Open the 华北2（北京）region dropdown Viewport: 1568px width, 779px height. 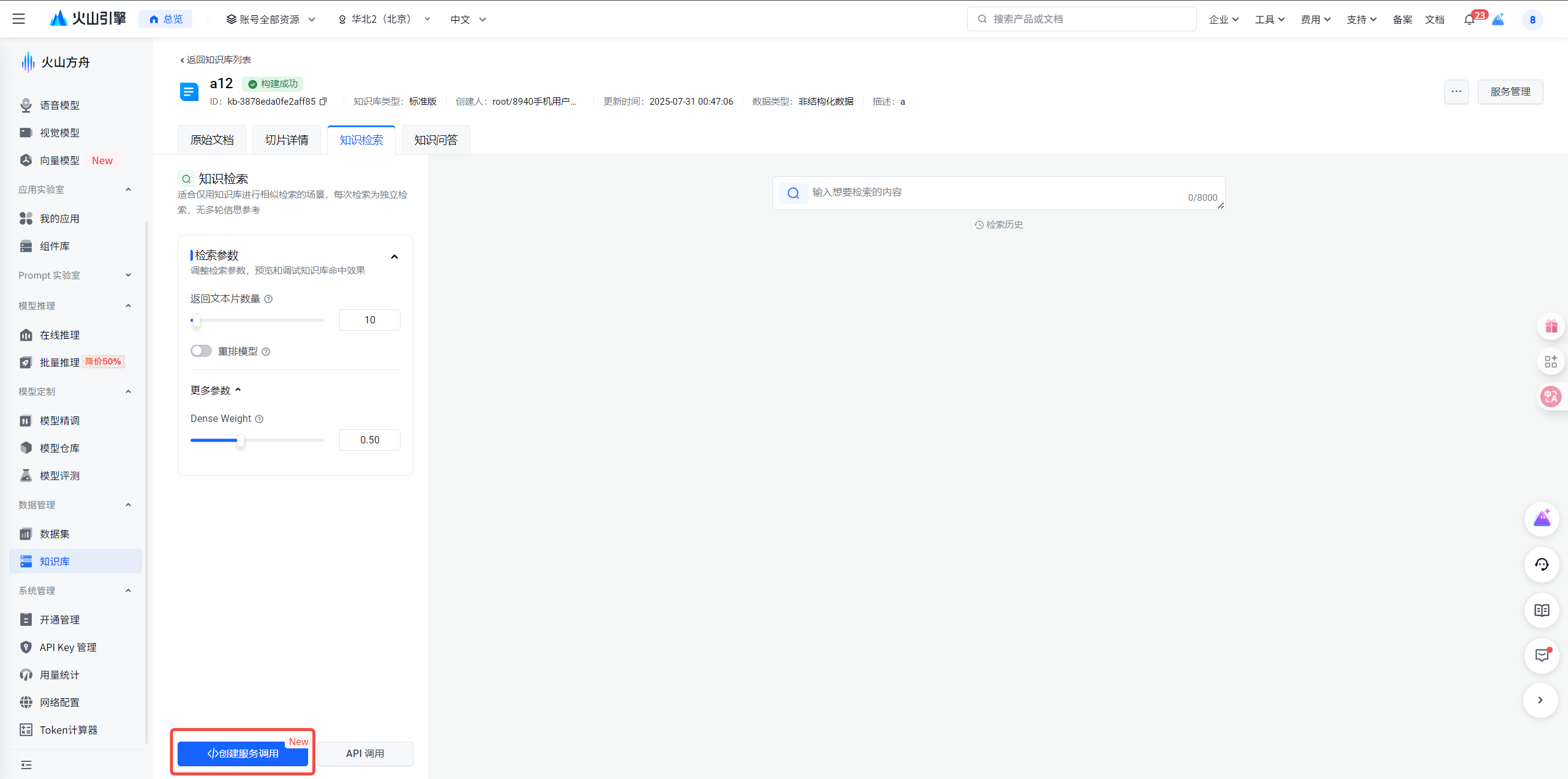385,20
